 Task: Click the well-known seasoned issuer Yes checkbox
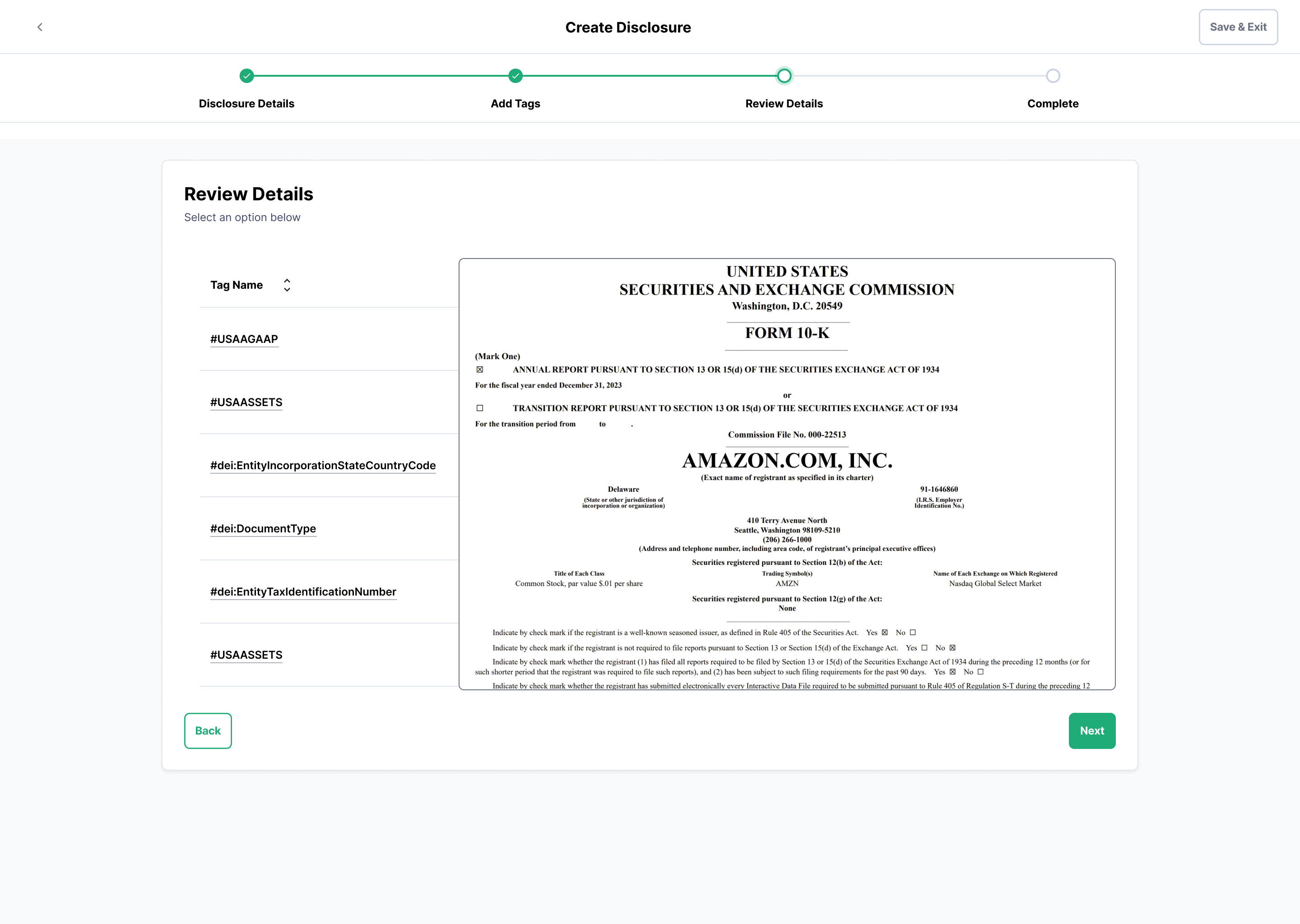pyautogui.click(x=885, y=632)
